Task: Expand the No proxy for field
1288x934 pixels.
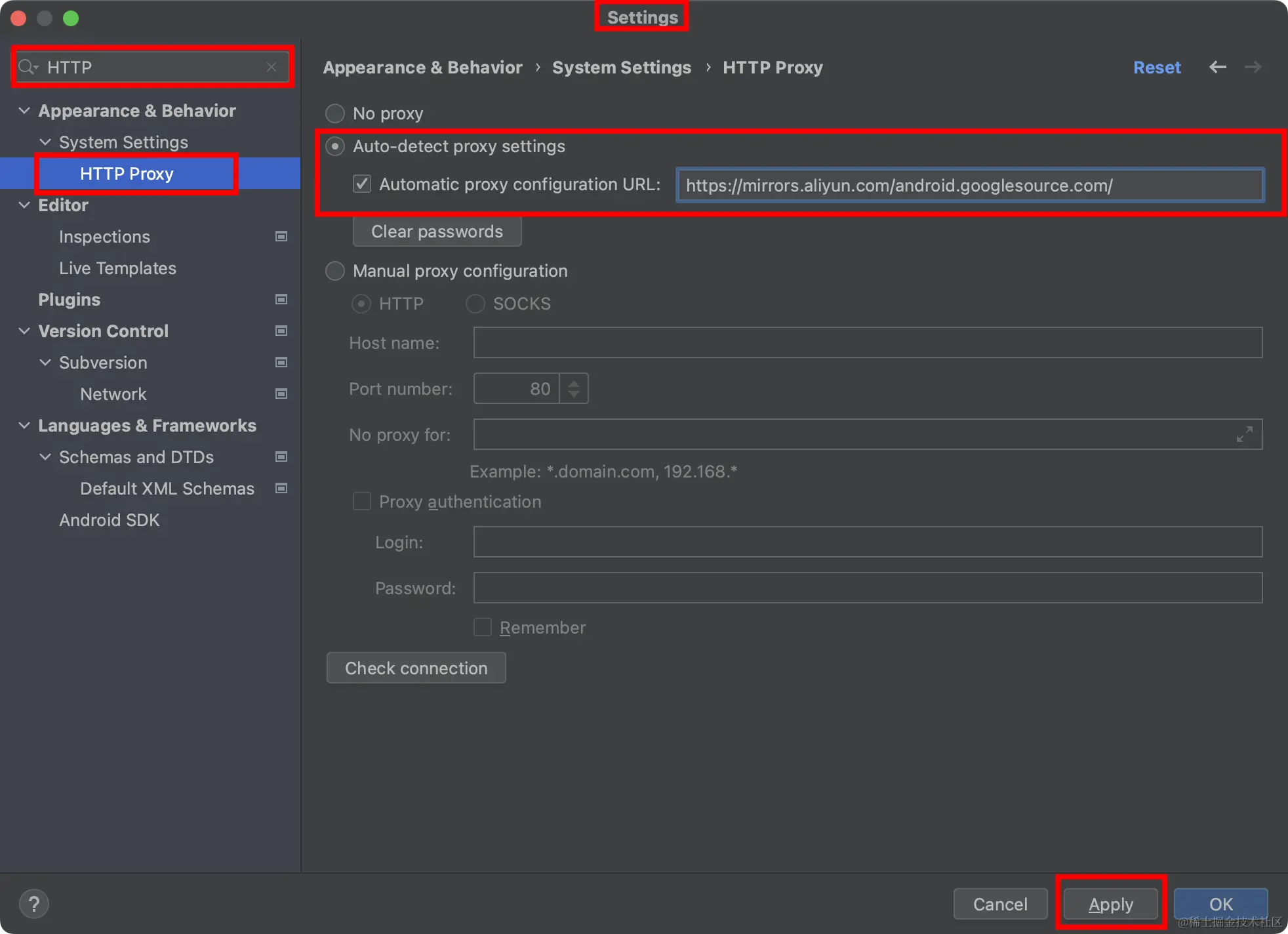Action: click(x=1244, y=434)
